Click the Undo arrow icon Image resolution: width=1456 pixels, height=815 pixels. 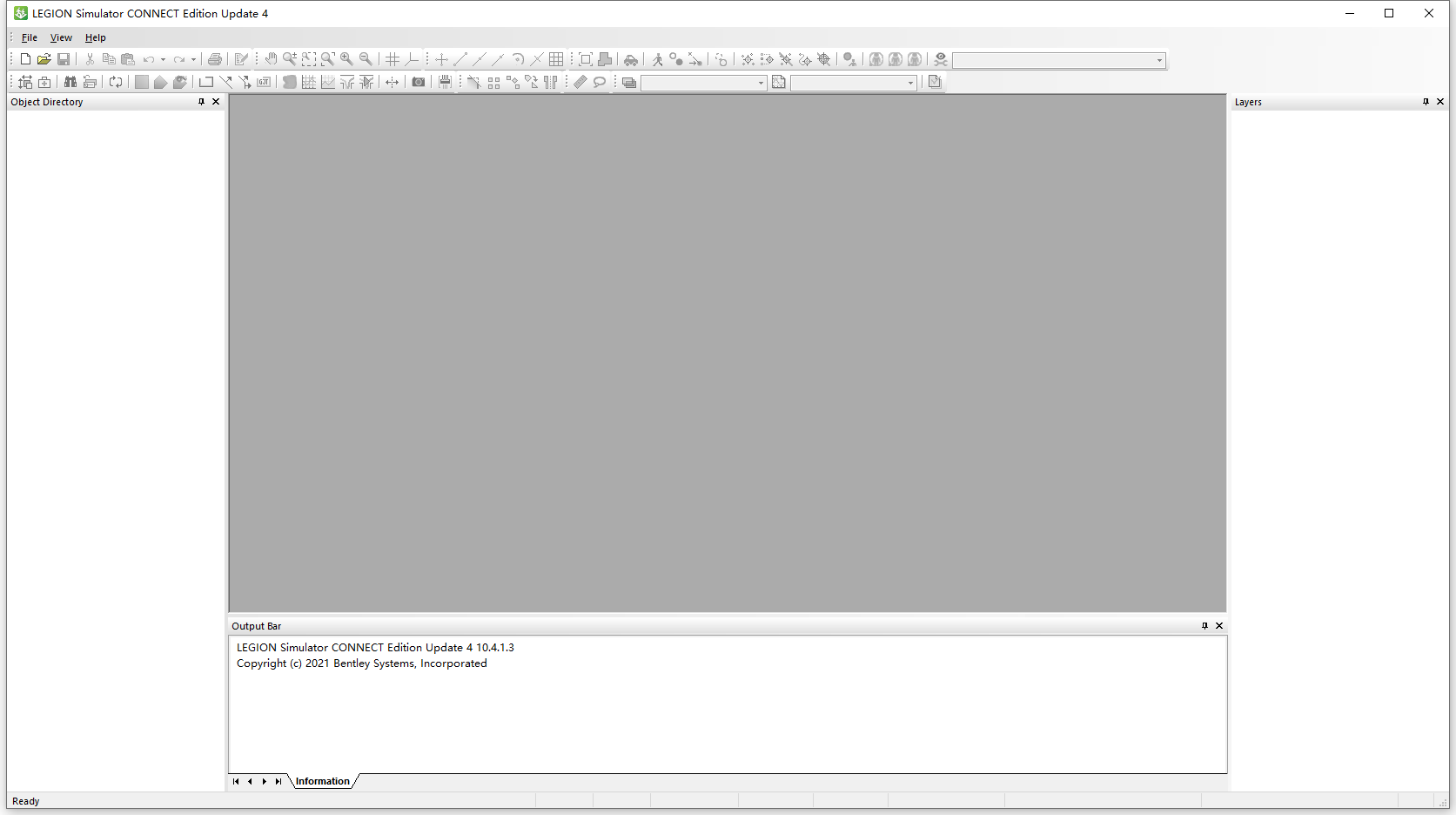149,59
